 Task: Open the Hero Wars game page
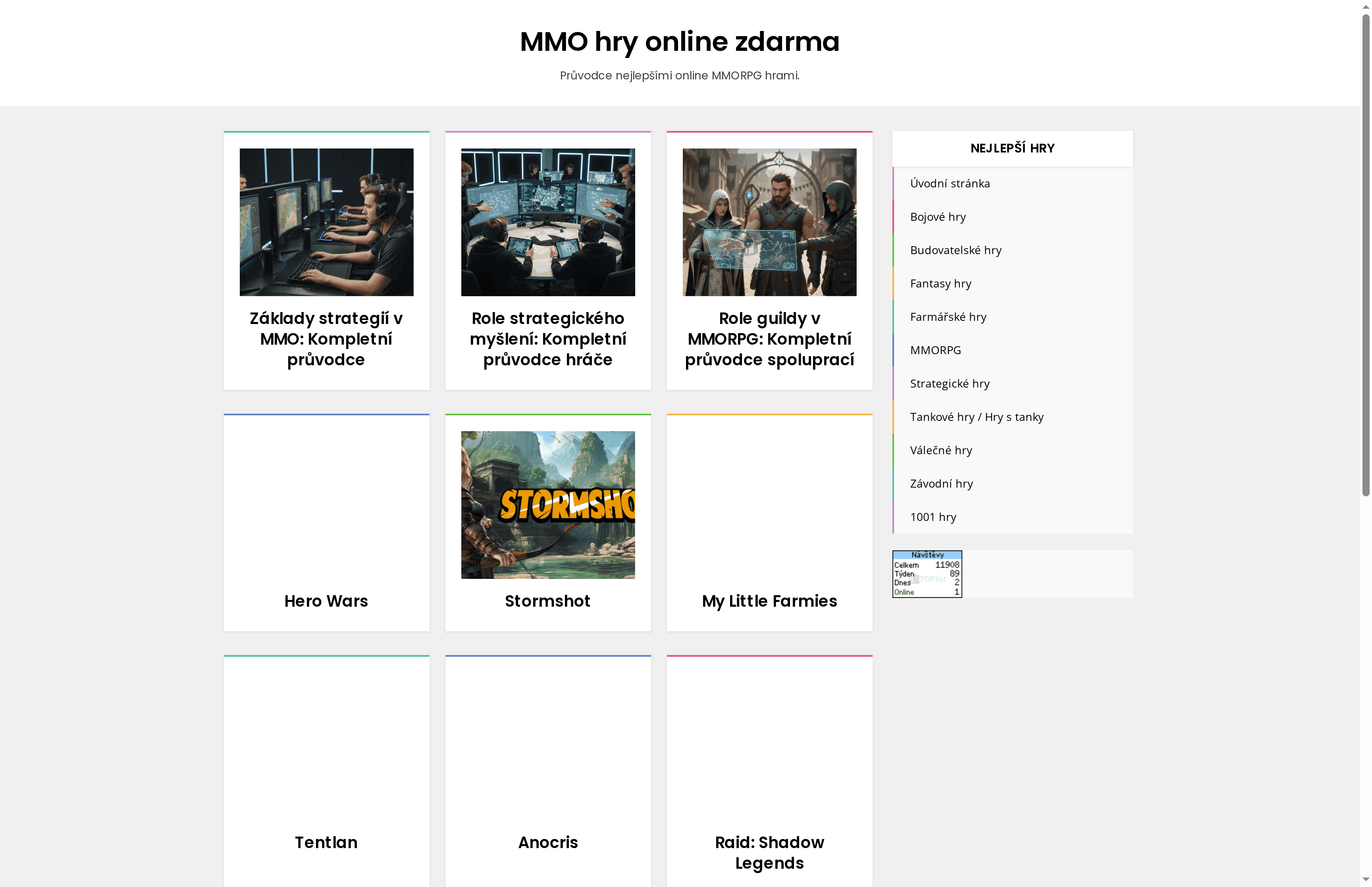pos(326,601)
